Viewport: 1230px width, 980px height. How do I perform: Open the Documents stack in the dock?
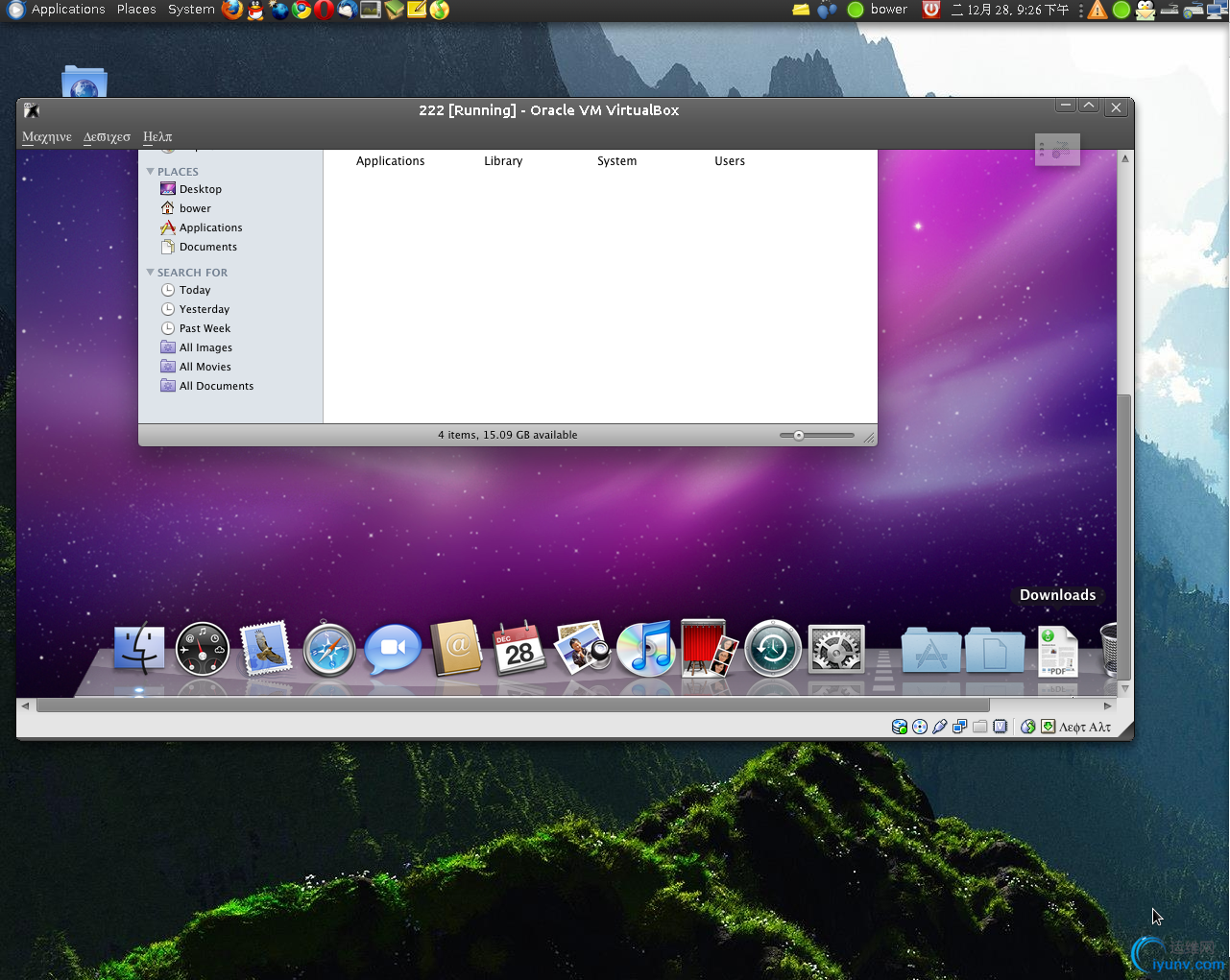pos(995,651)
